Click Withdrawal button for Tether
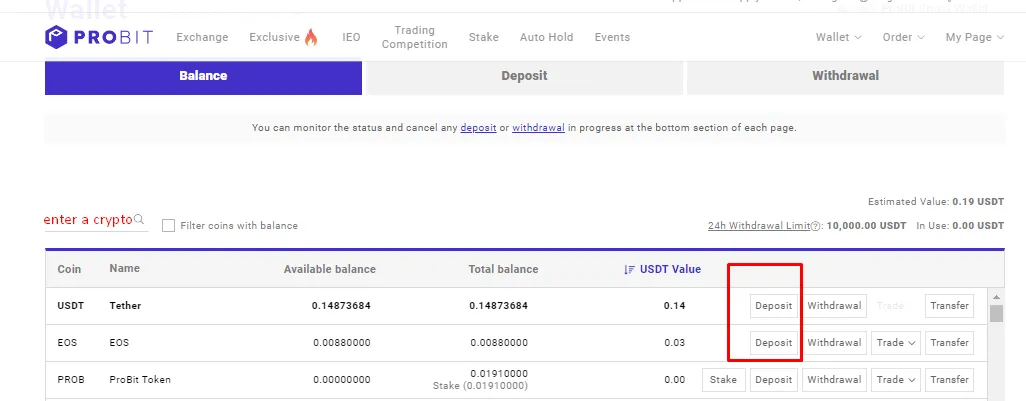Viewport: 1026px width, 401px height. (834, 305)
